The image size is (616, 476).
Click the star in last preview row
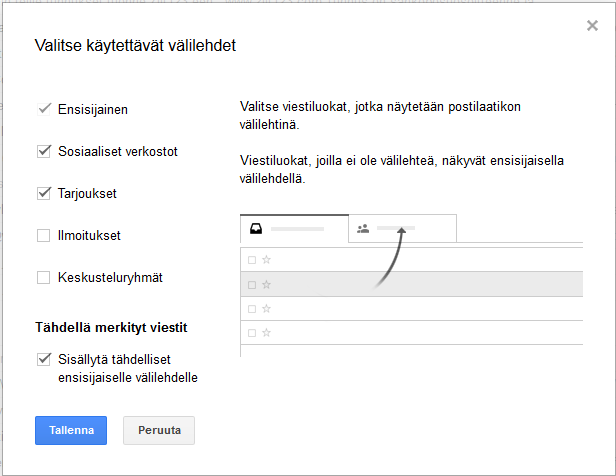[x=267, y=333]
